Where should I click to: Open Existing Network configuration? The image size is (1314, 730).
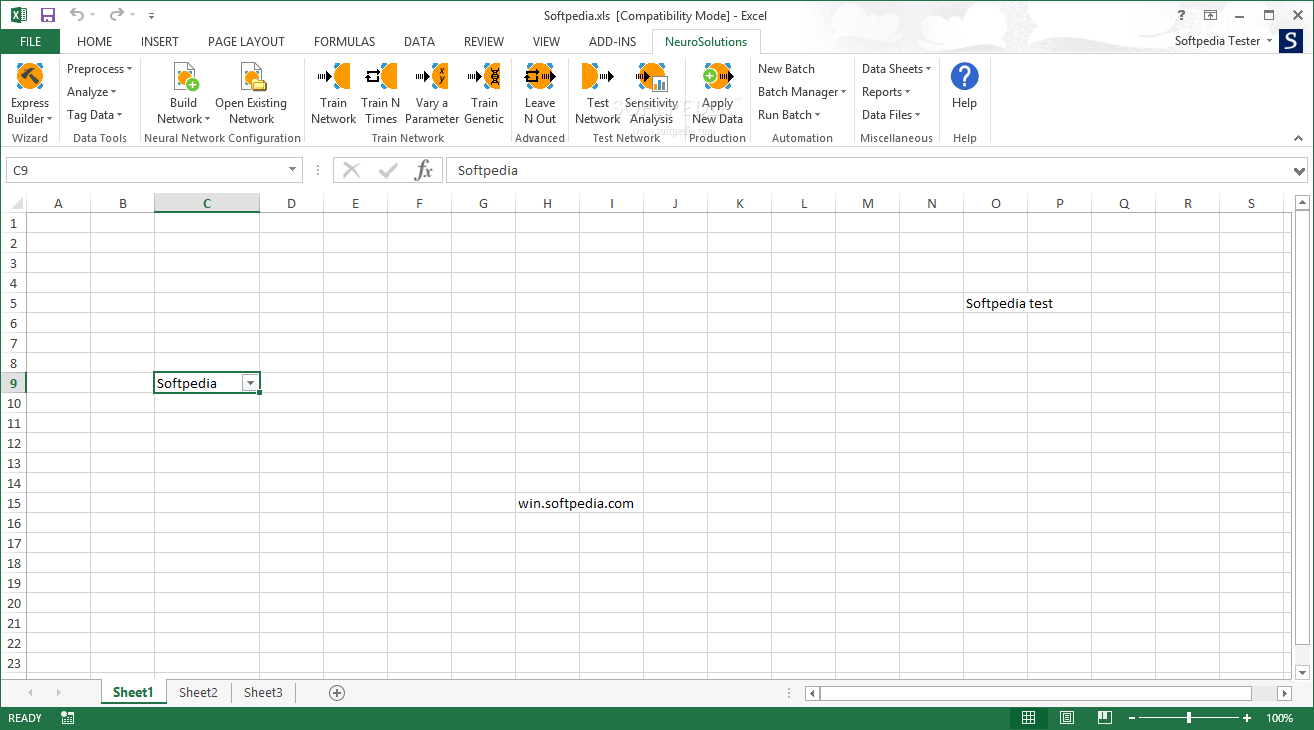[251, 93]
